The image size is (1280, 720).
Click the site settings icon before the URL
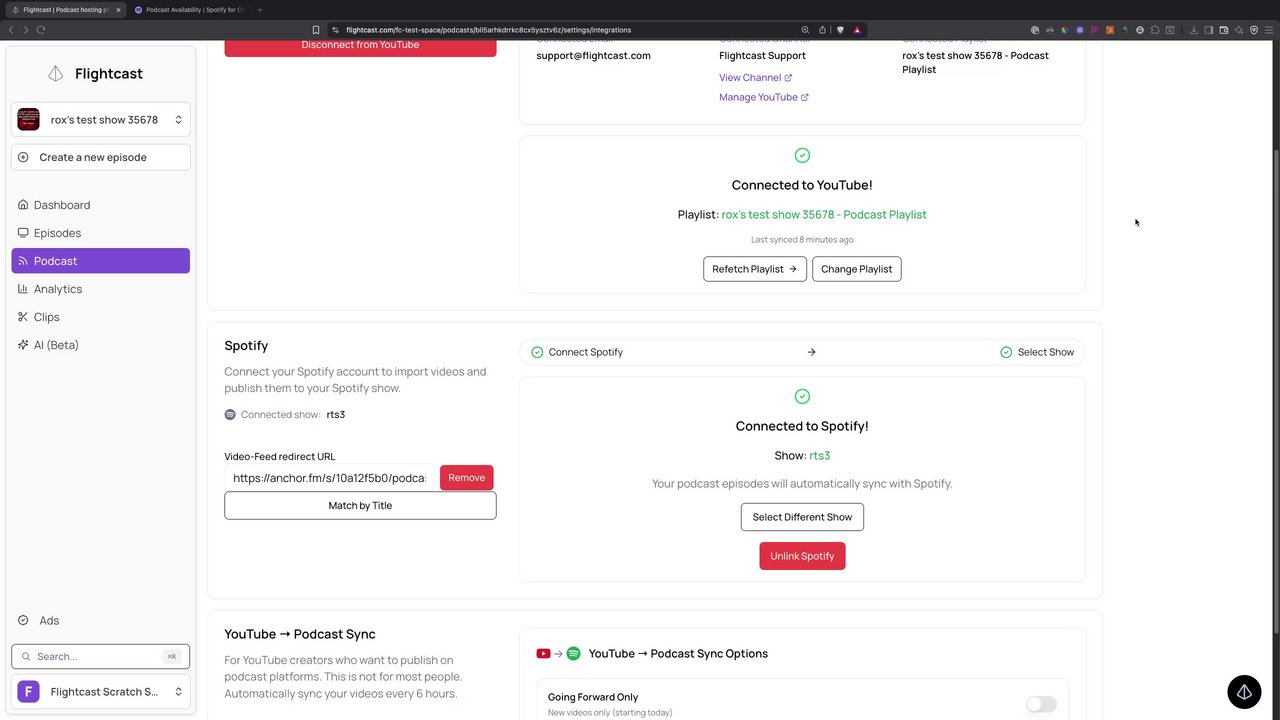(x=335, y=30)
